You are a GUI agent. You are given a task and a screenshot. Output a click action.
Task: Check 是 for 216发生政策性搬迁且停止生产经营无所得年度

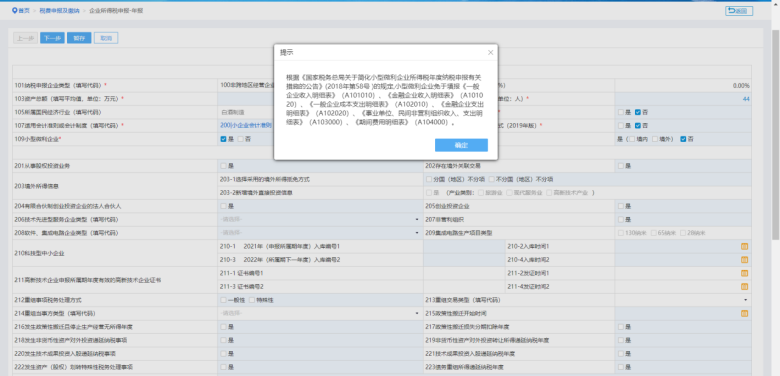click(223, 327)
